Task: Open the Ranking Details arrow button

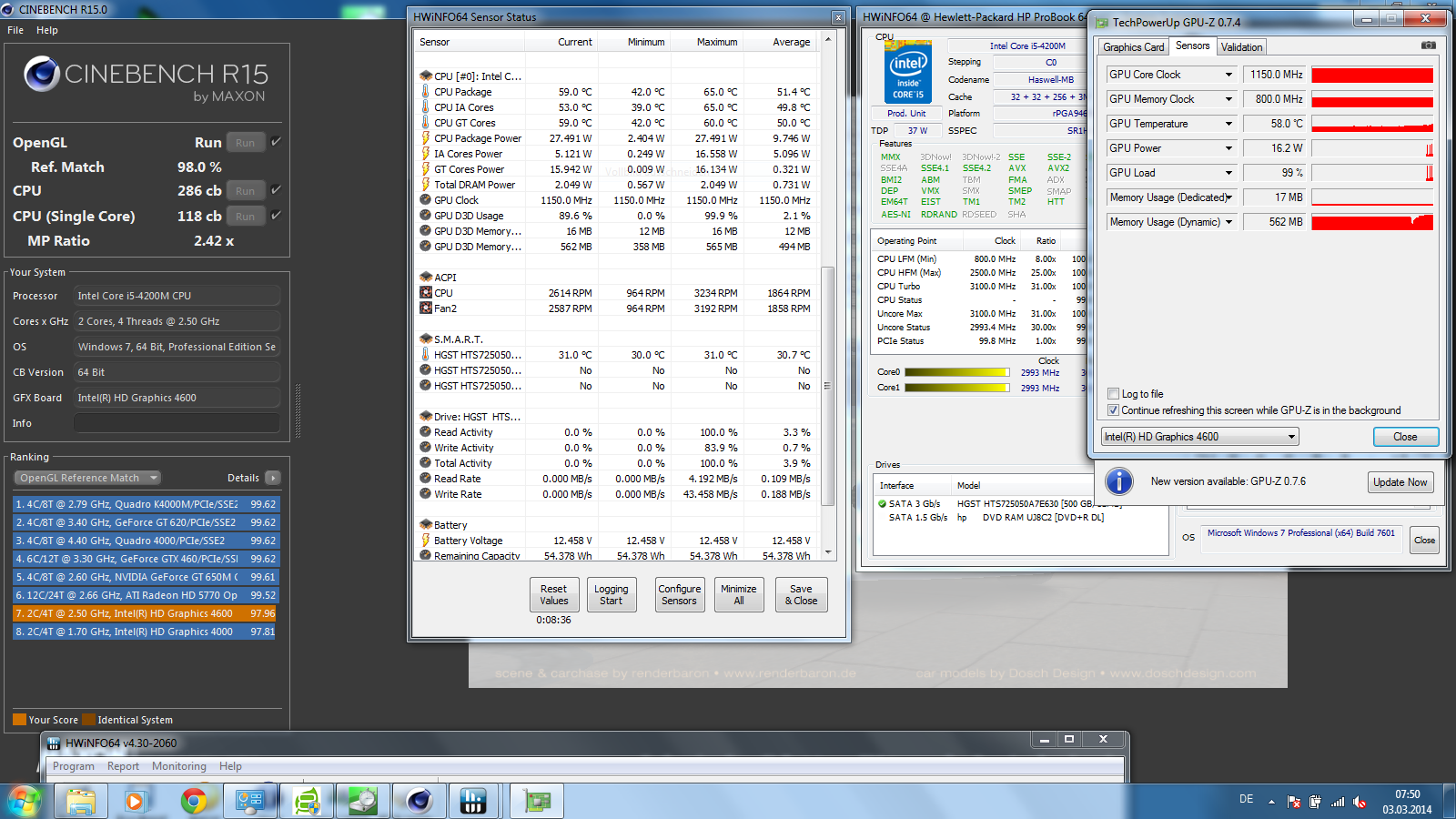Action: (272, 478)
